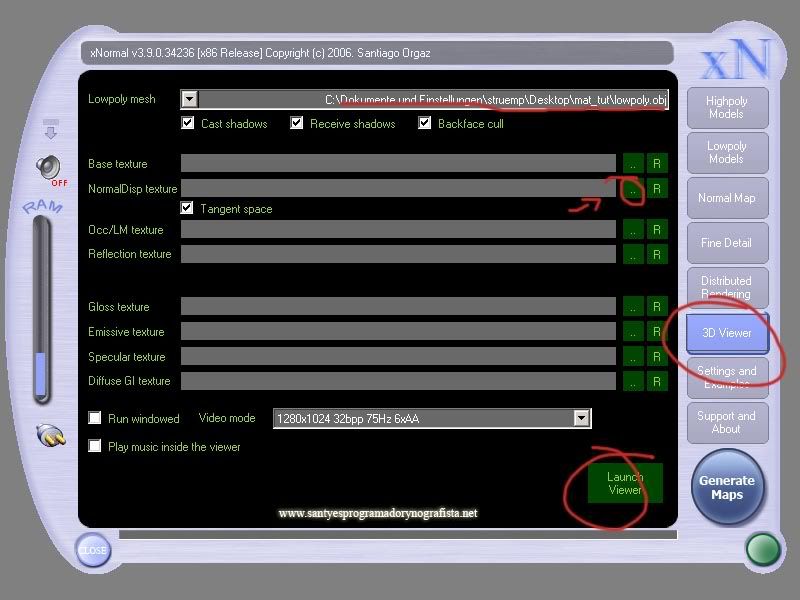800x600 pixels.
Task: Browse for Occ/LM texture file
Action: (x=633, y=230)
